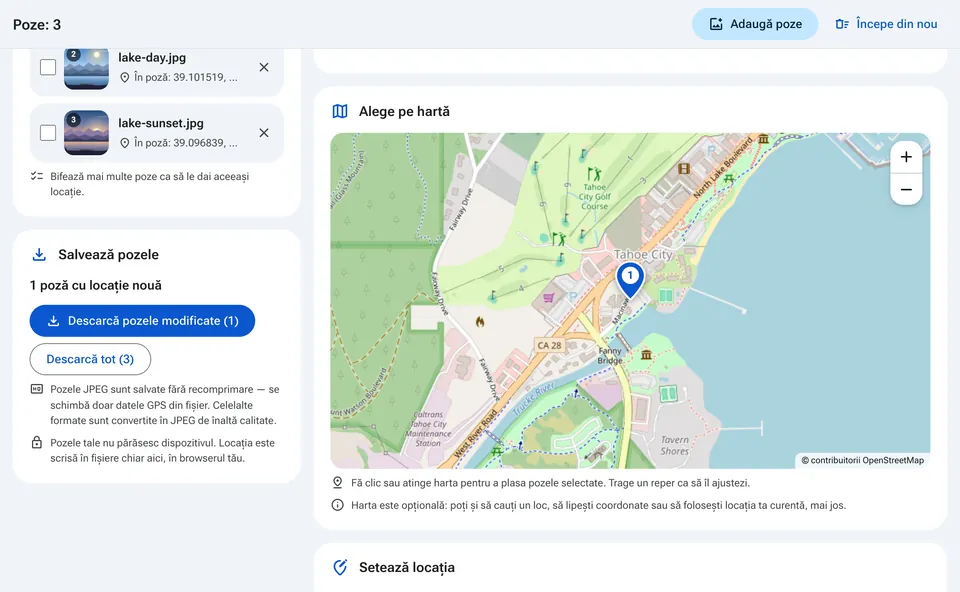
Task: Open the contribuitorii OpenStreetMap attribution link
Action: (x=863, y=460)
